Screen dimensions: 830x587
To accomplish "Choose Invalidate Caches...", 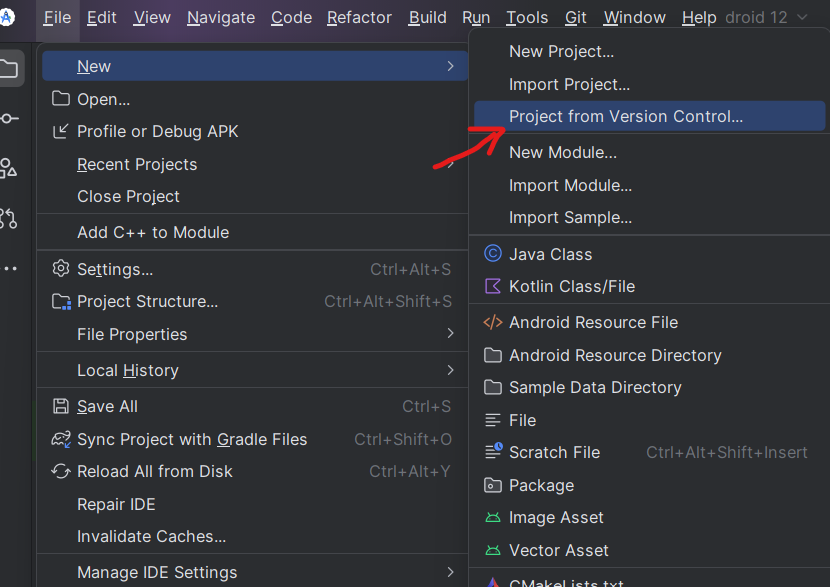I will coord(254,537).
